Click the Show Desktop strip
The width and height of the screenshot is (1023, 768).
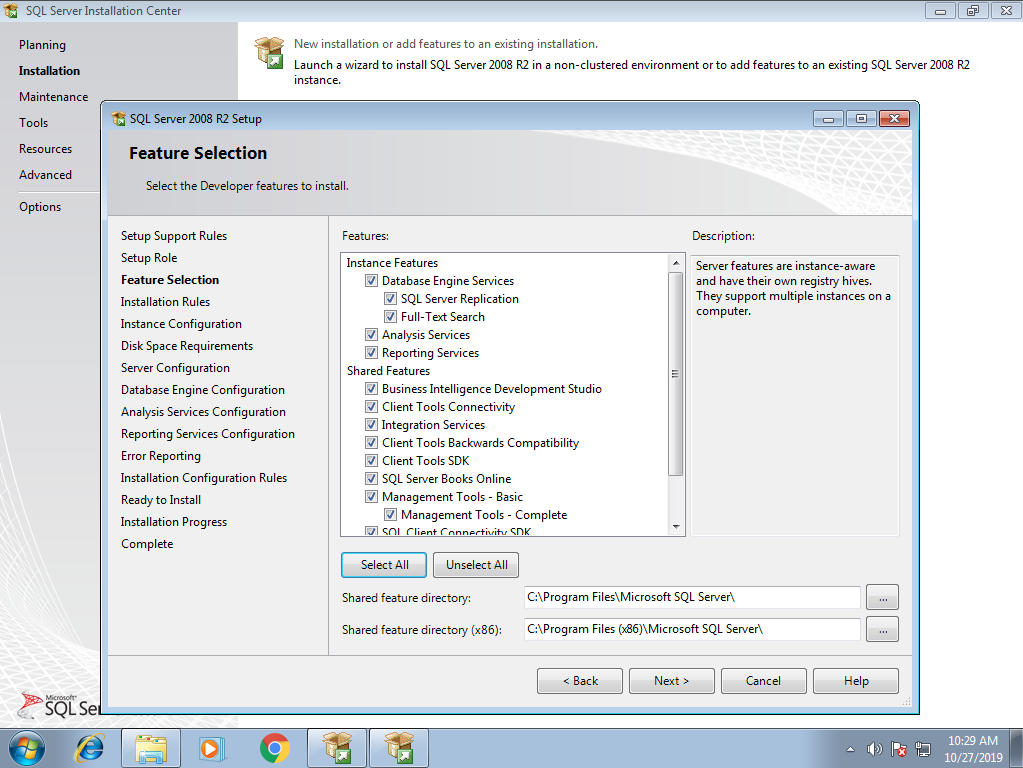point(1016,748)
